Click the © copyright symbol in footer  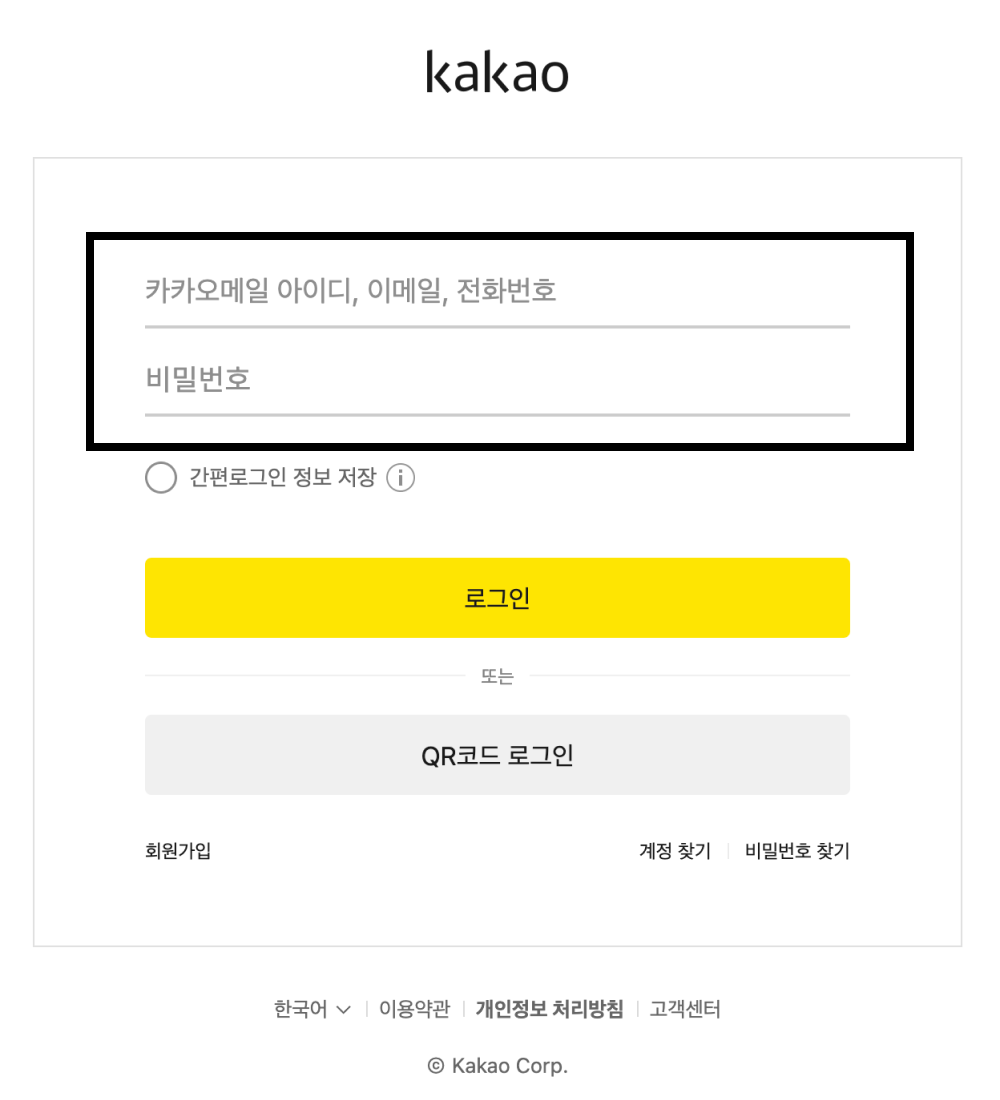point(436,1066)
